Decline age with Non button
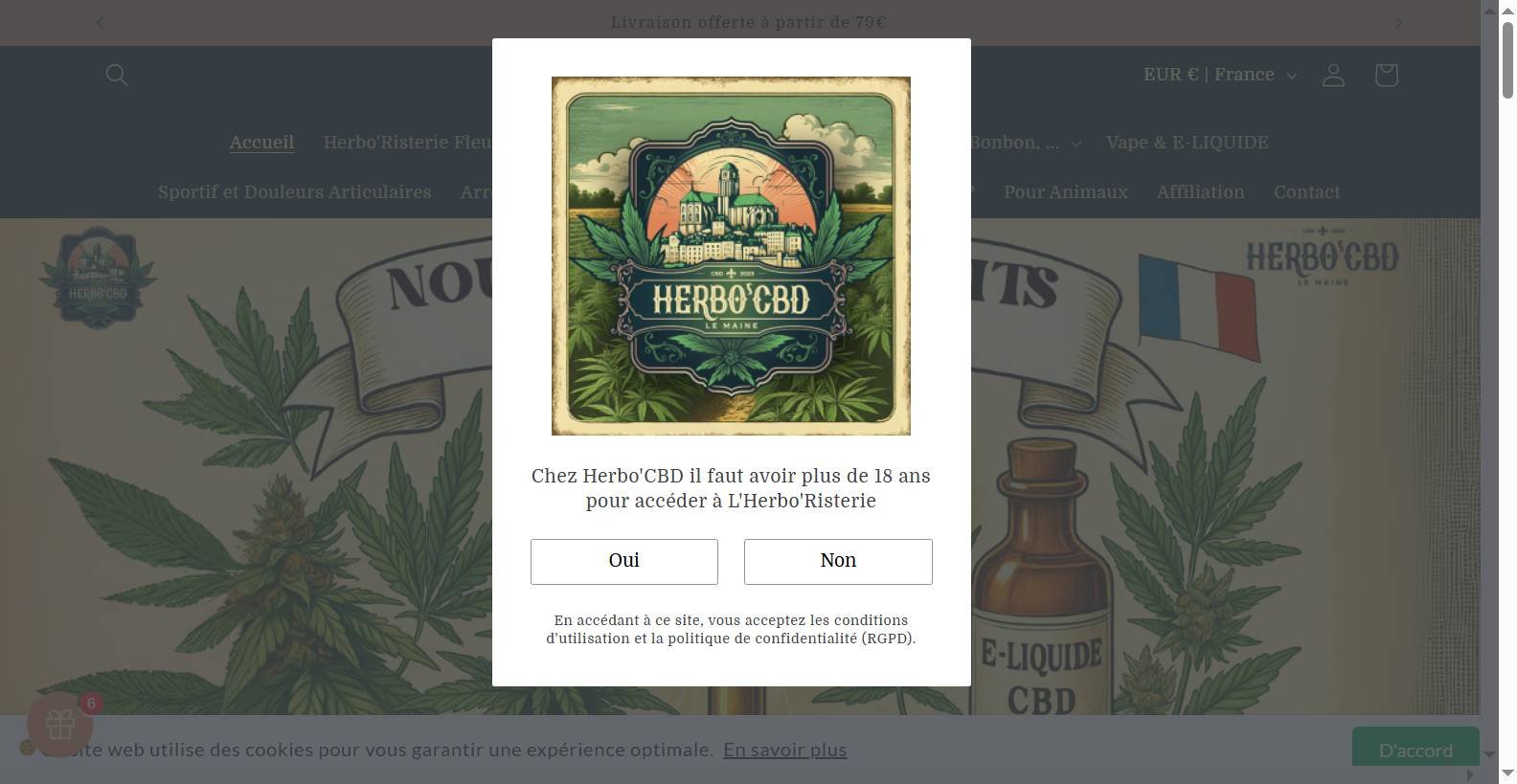Image resolution: width=1517 pixels, height=784 pixels. [838, 561]
